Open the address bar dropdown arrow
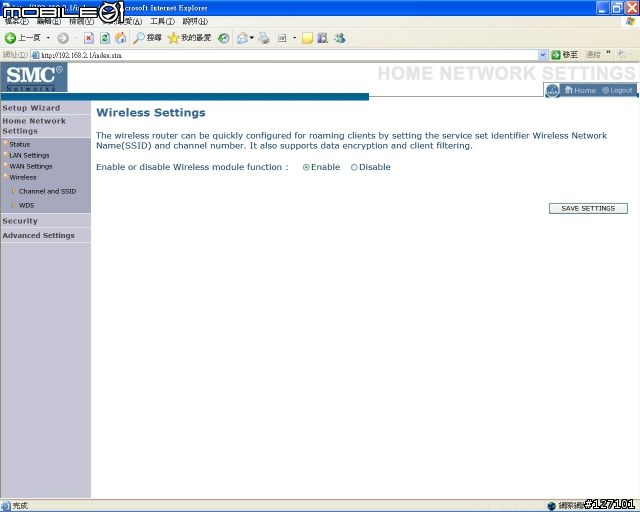640x512 pixels. (x=542, y=55)
